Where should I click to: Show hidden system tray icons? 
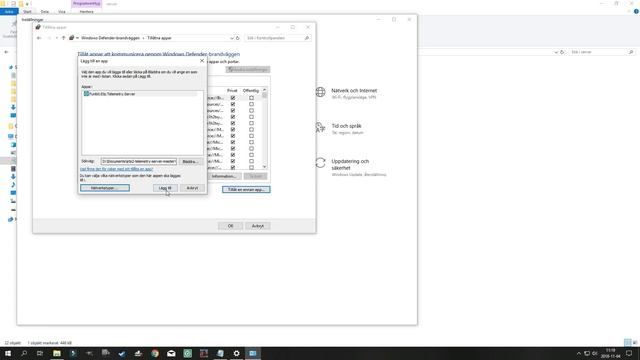click(x=578, y=353)
